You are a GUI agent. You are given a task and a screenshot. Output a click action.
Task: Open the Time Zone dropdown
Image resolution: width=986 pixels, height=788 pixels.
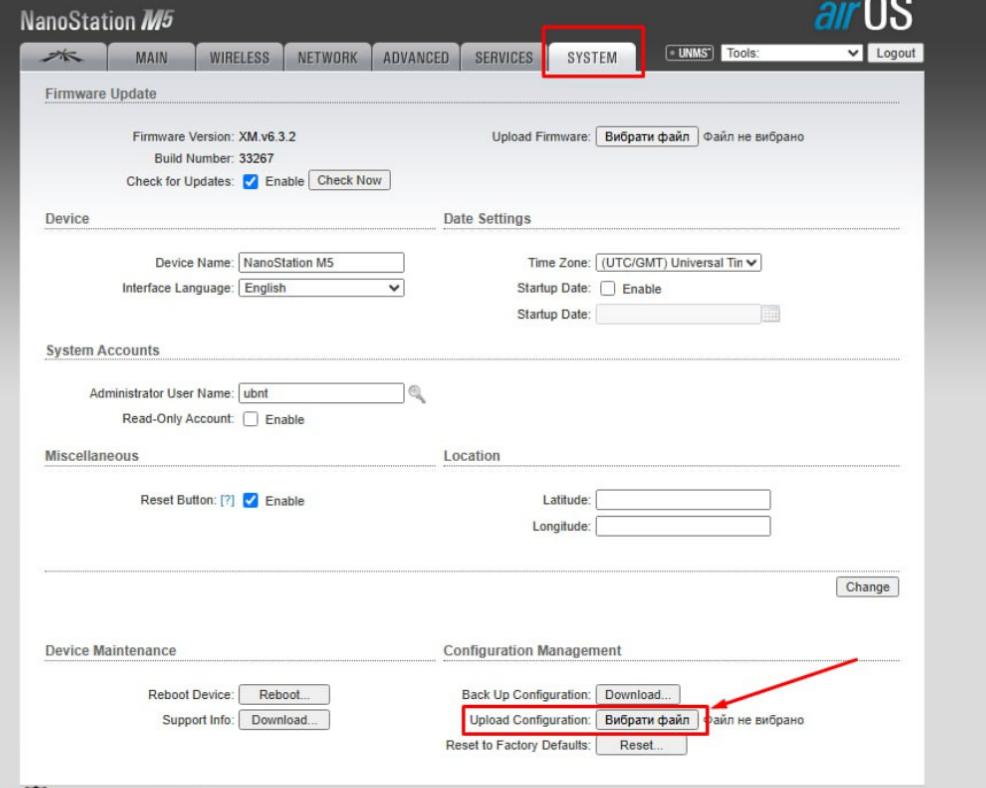(x=679, y=263)
